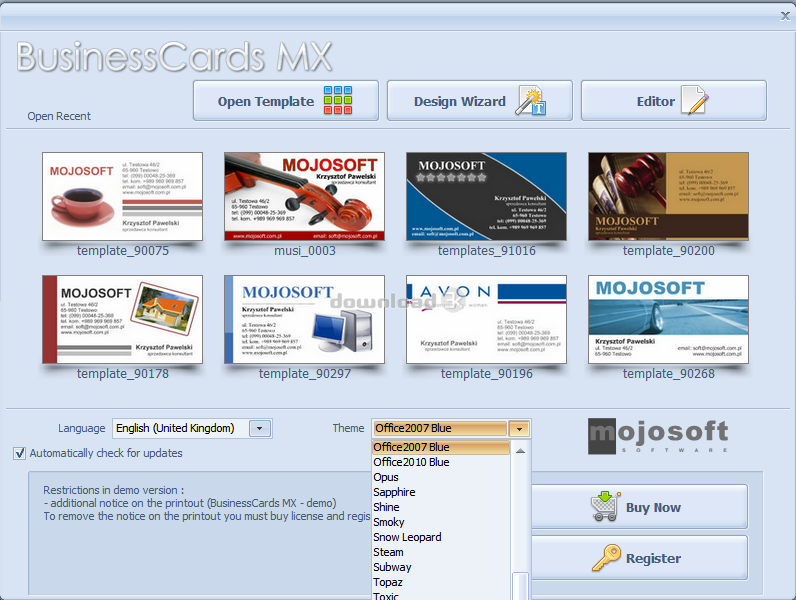796x600 pixels.
Task: Select the Snow Leopard theme
Action: coord(441,537)
